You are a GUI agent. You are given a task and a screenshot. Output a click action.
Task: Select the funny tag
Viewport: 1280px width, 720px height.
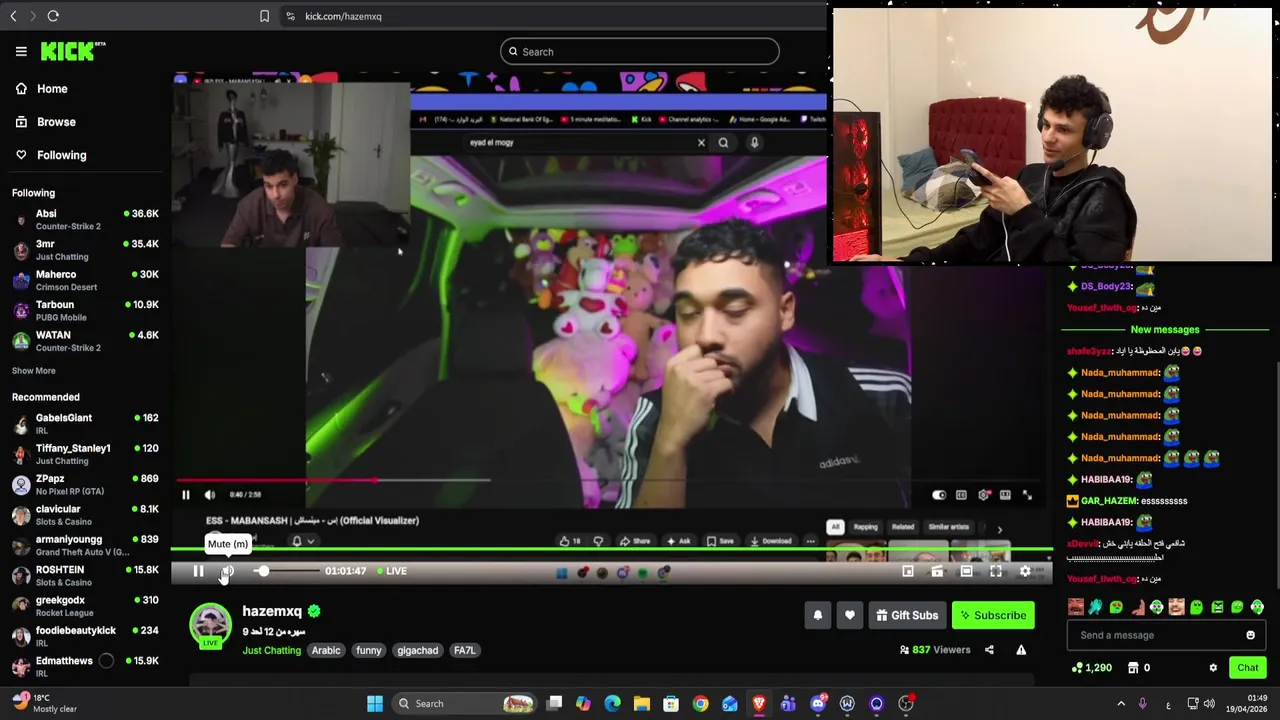pos(369,650)
